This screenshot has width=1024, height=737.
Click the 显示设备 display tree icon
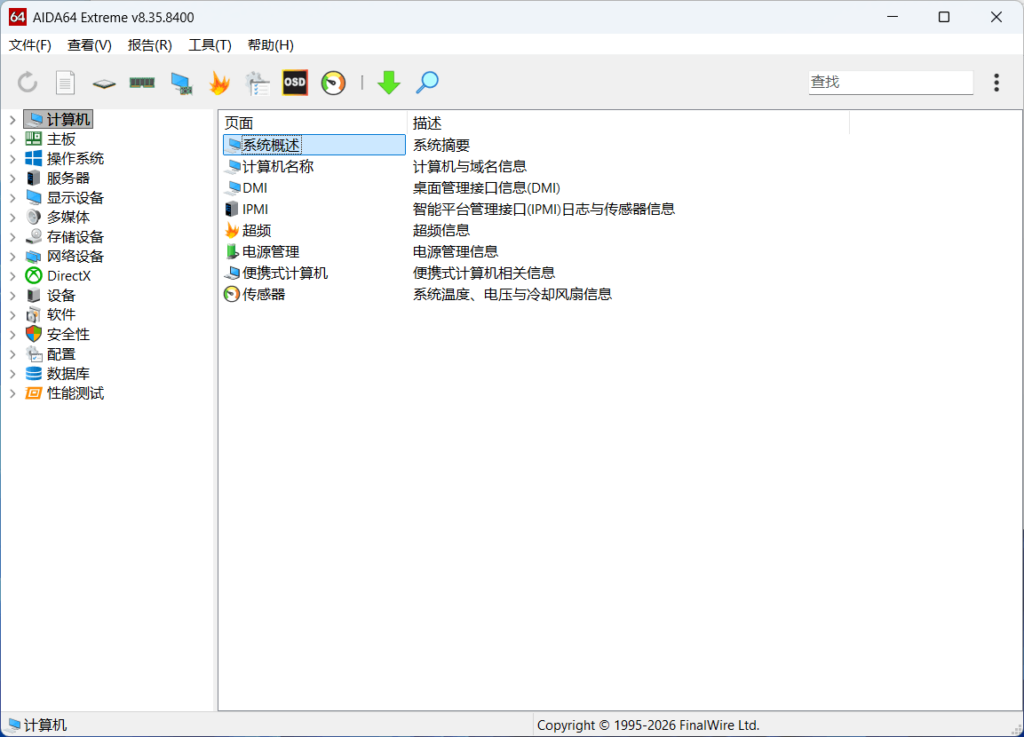click(33, 198)
